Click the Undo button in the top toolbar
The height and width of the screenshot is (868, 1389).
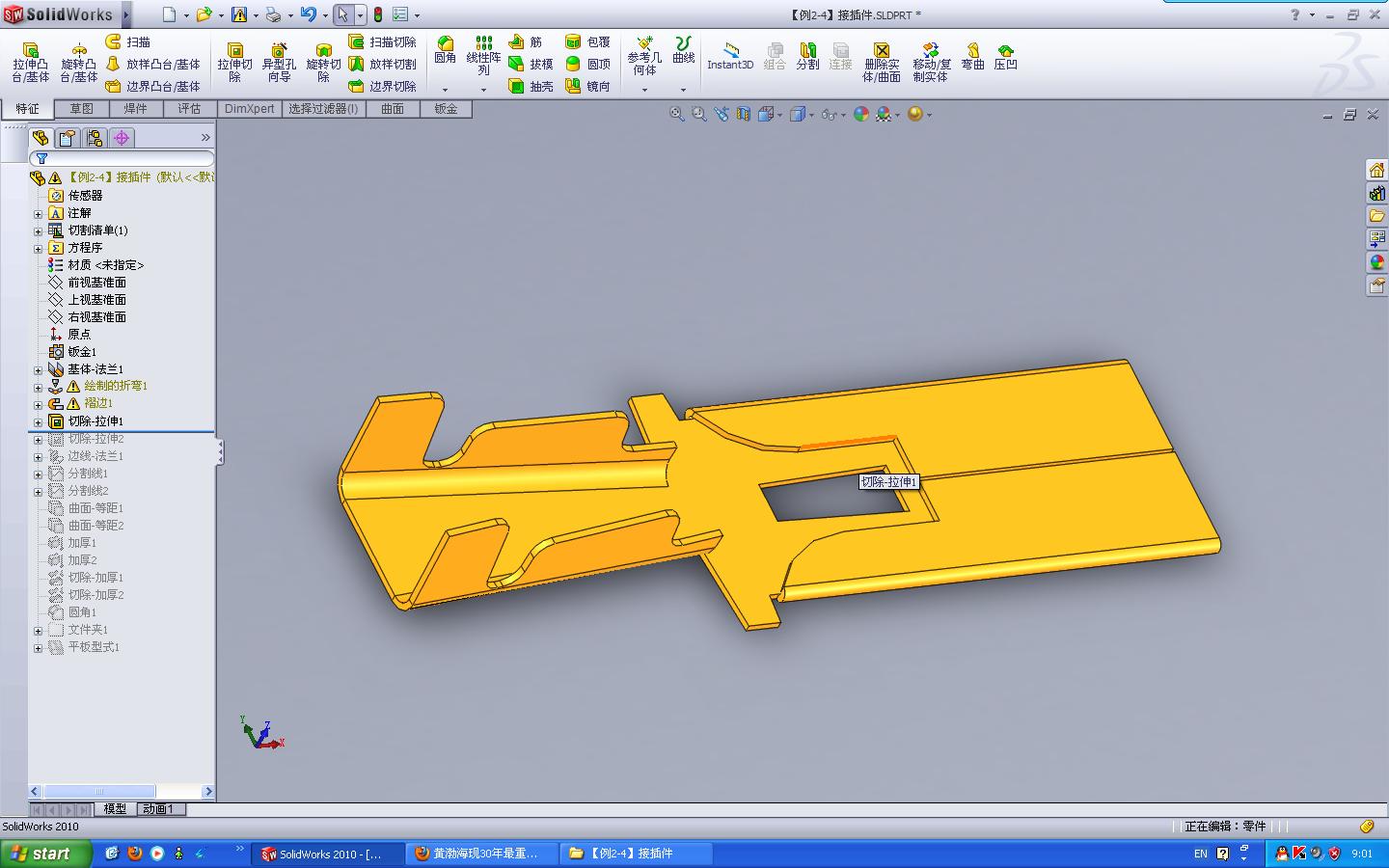pyautogui.click(x=308, y=14)
